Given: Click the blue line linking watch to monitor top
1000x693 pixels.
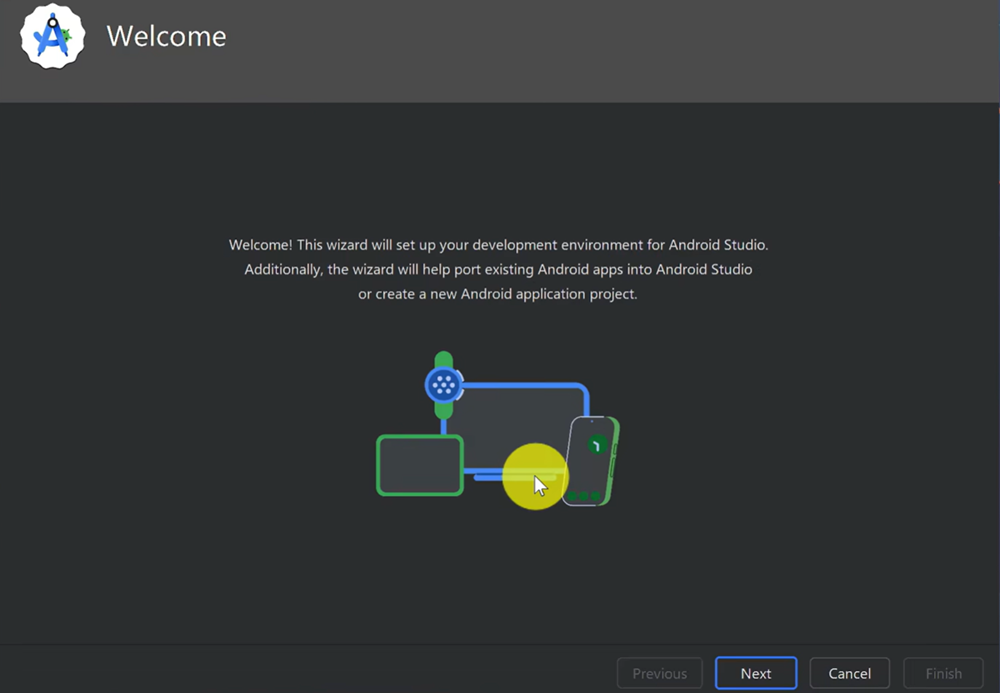Looking at the screenshot, I should pyautogui.click(x=520, y=385).
